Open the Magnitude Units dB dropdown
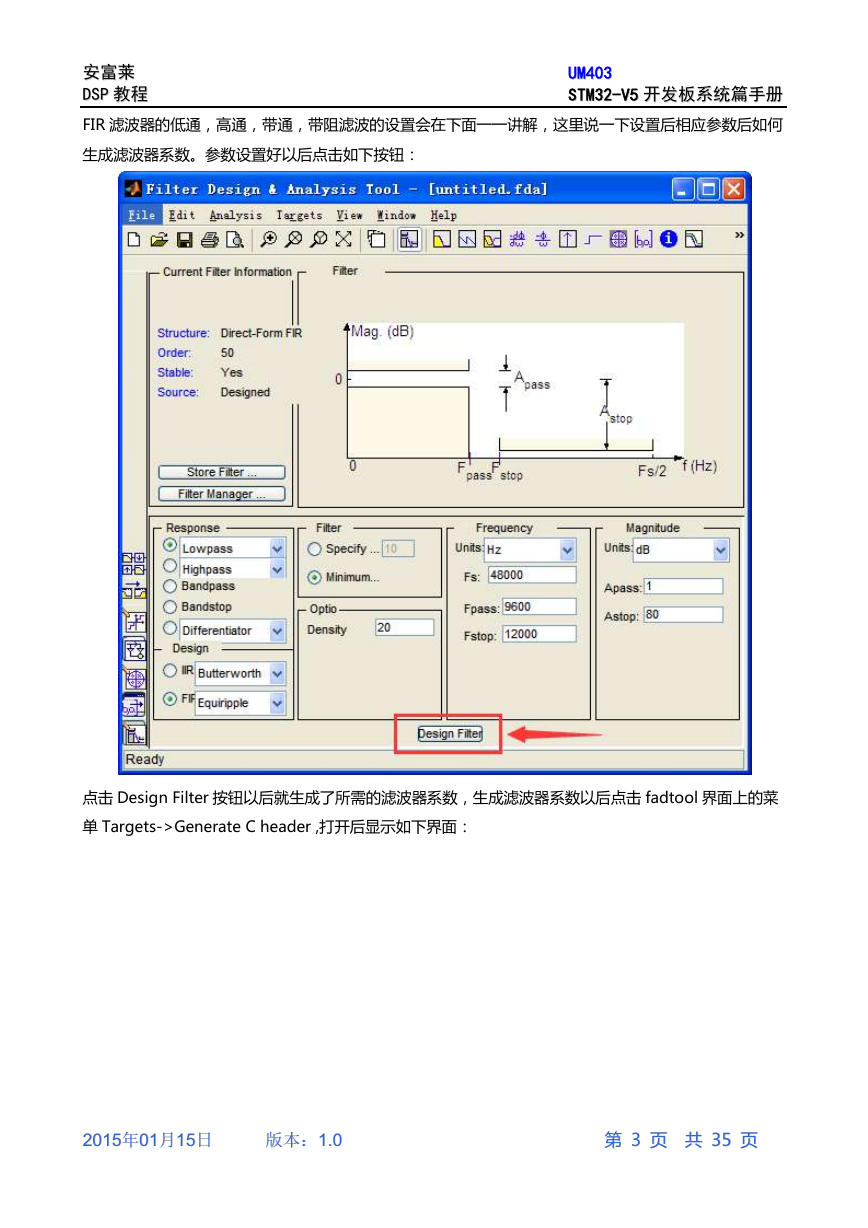 tap(721, 550)
